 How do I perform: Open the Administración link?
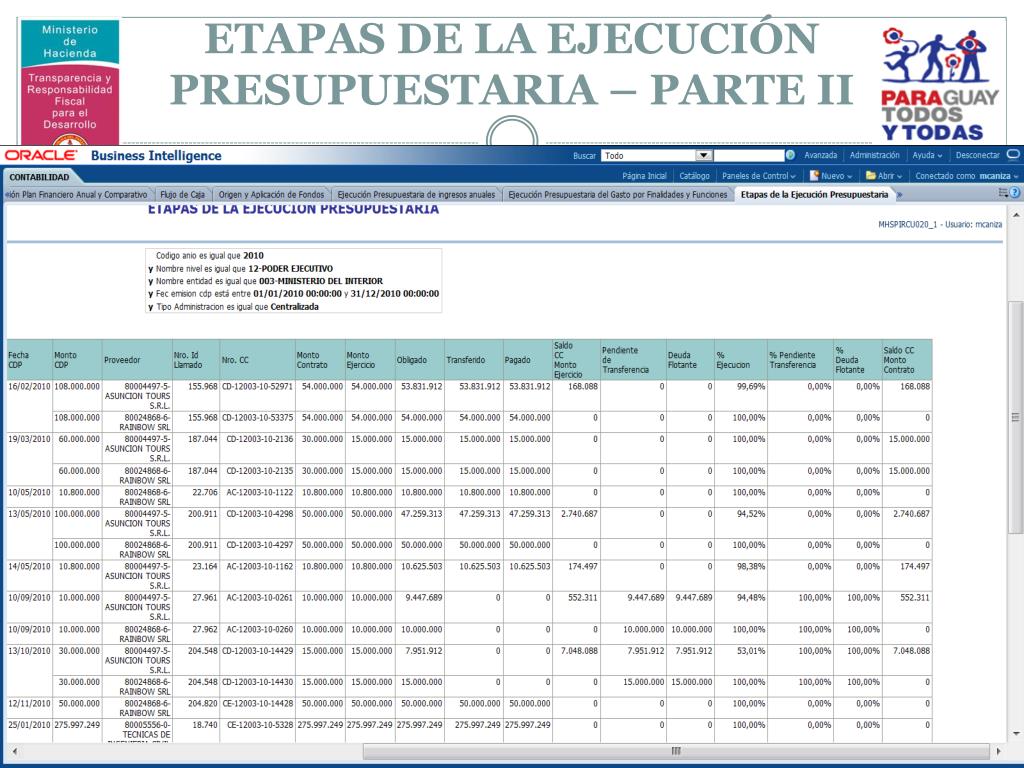coord(874,155)
